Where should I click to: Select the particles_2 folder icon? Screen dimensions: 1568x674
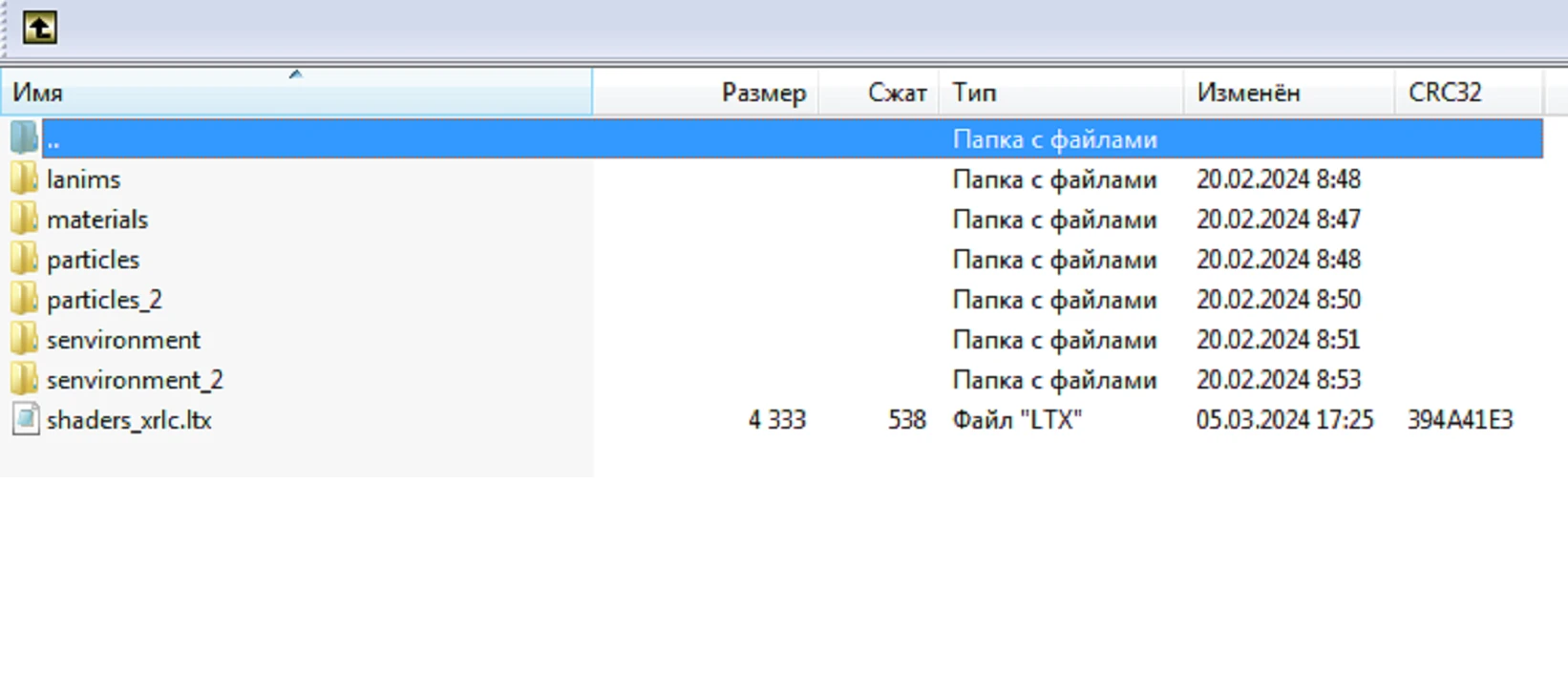tap(25, 300)
